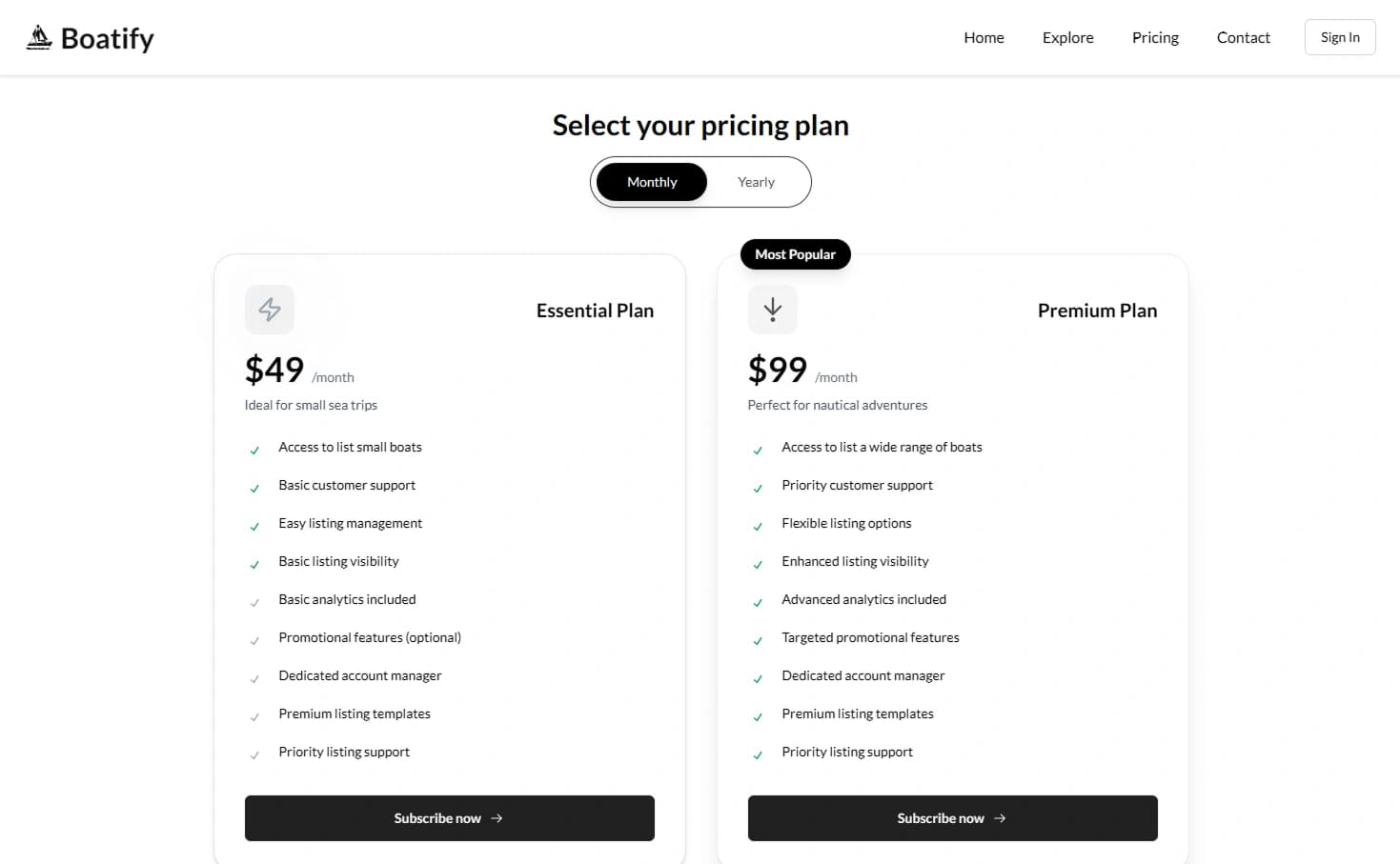
Task: Click the arrow icon inside Essential's Subscribe button
Action: pyautogui.click(x=496, y=817)
